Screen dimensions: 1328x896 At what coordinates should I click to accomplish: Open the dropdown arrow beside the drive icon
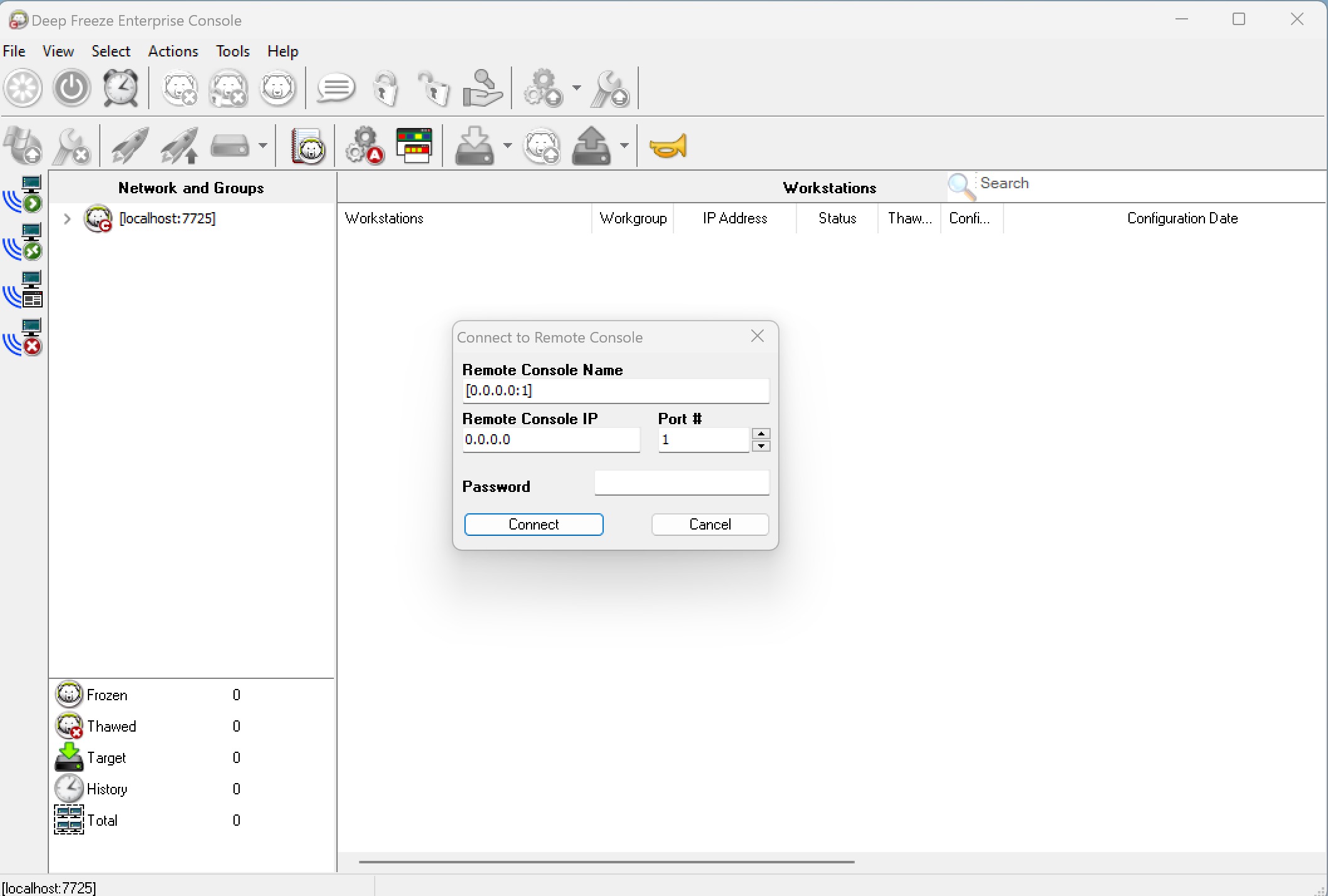263,146
